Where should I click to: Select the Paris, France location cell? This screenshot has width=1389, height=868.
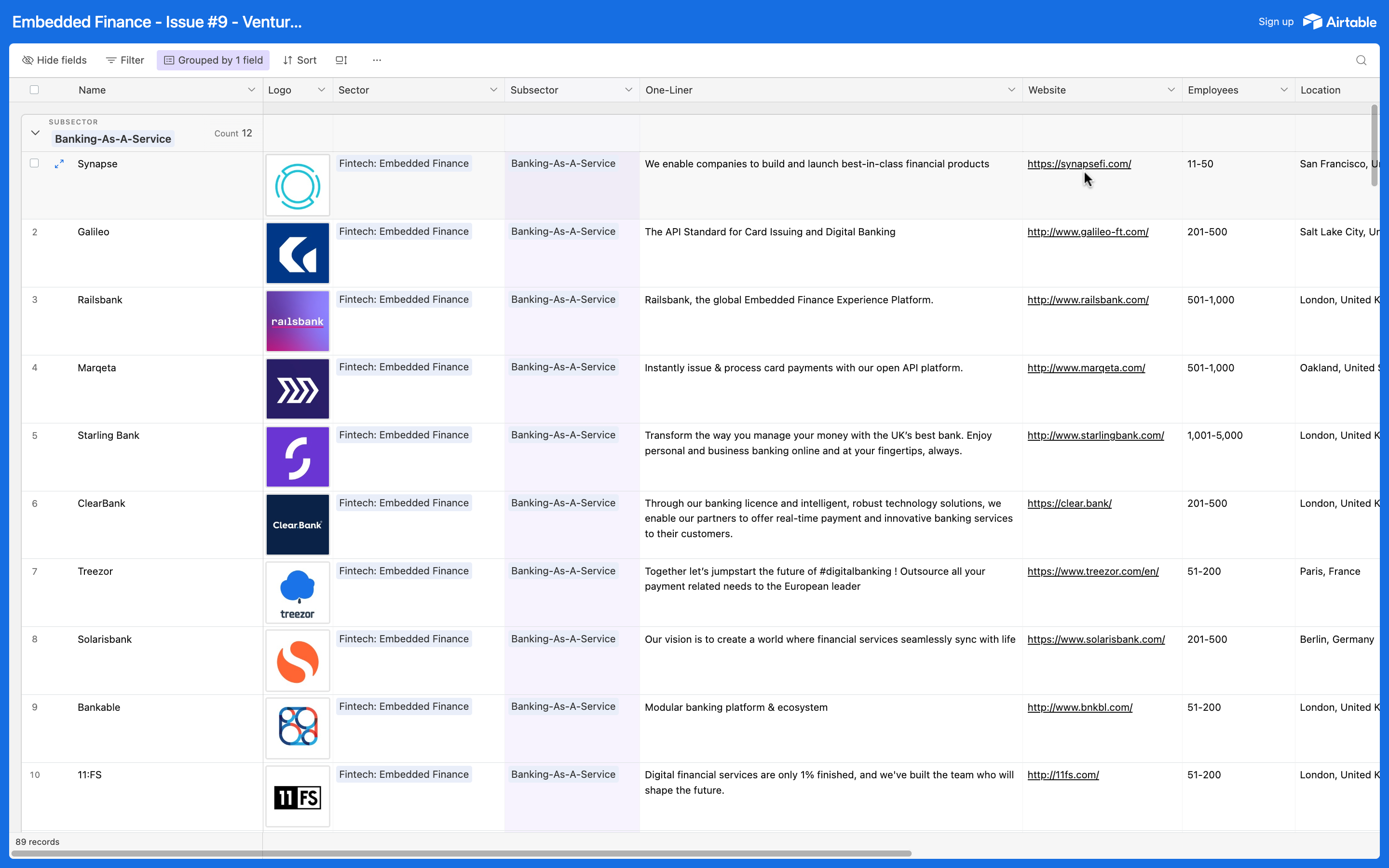[1337, 593]
